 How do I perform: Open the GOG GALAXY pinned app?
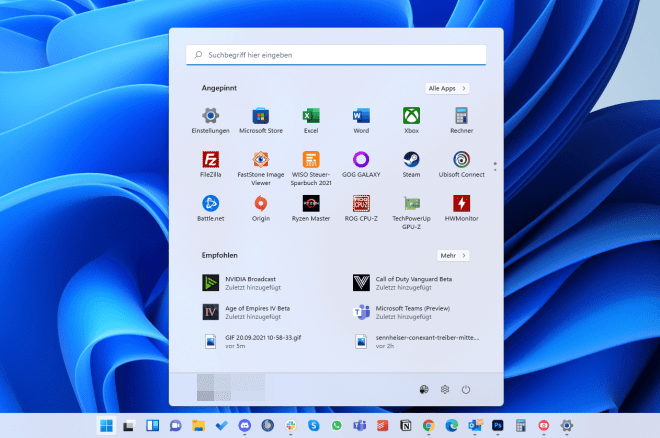(x=361, y=160)
